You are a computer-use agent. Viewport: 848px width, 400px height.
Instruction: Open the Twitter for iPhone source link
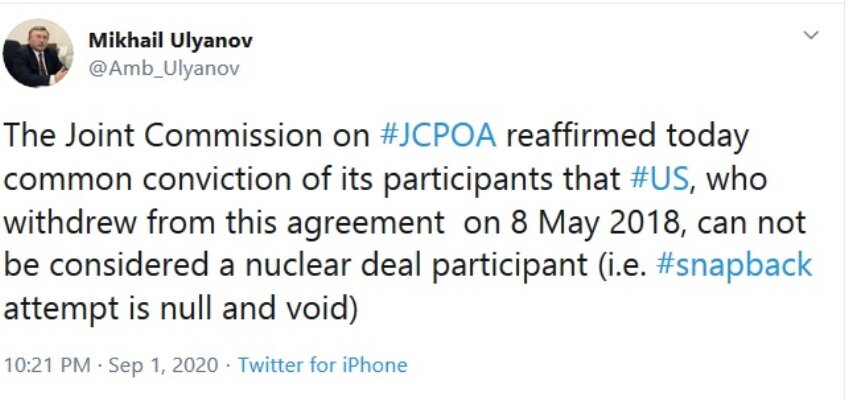pyautogui.click(x=322, y=365)
